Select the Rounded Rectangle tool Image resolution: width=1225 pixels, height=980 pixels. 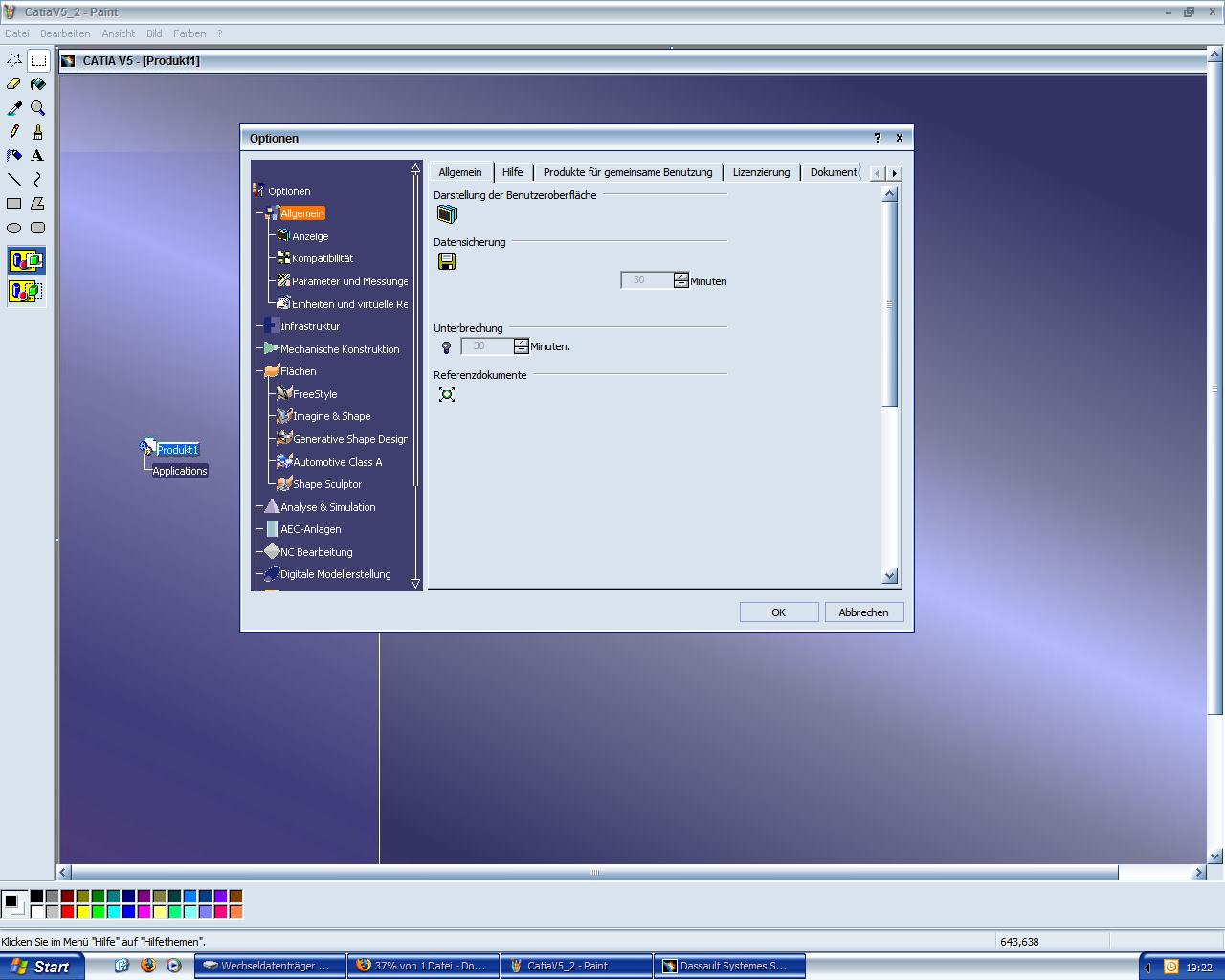(x=38, y=228)
